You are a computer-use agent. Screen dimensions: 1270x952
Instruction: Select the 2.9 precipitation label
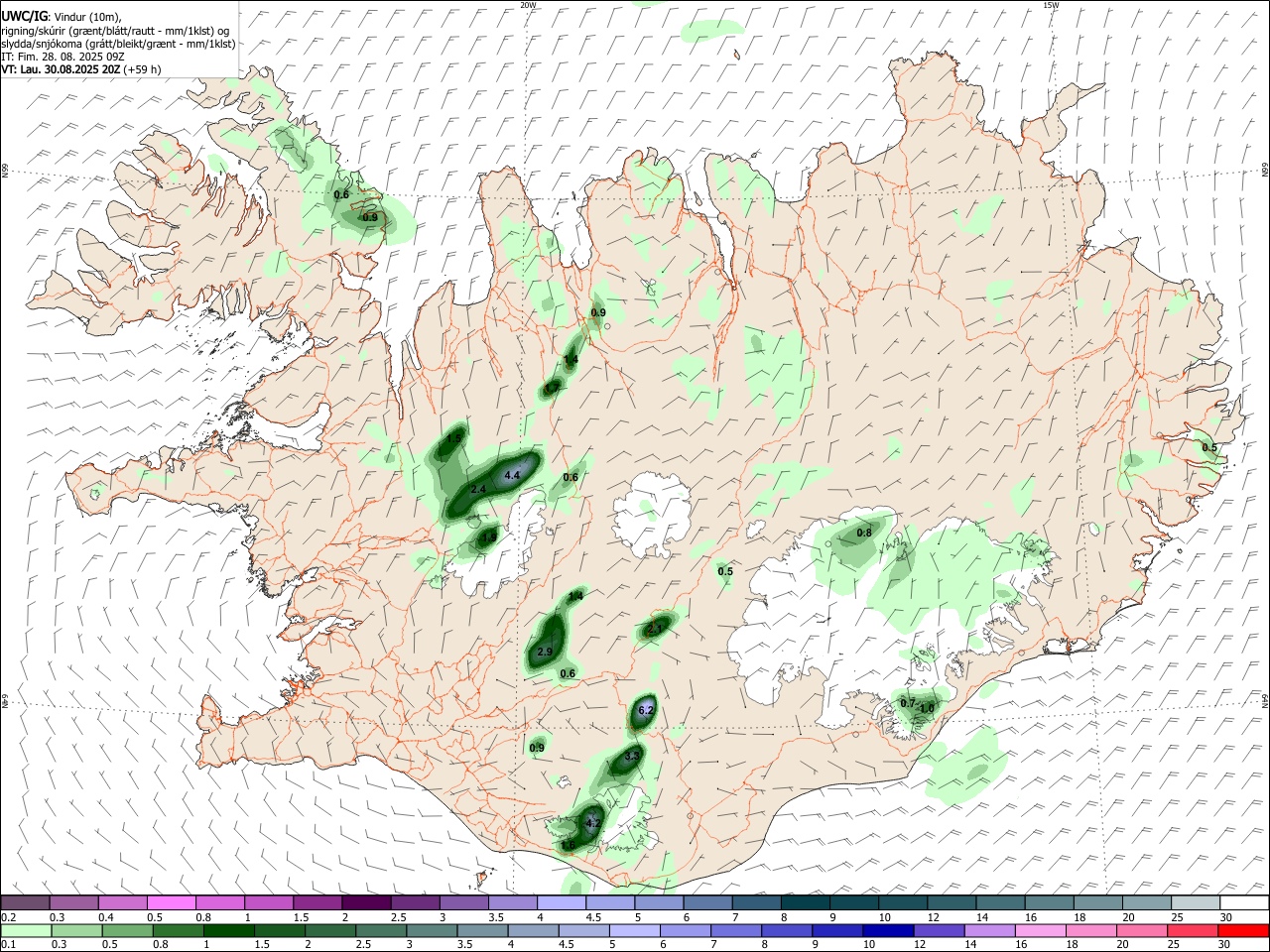coord(545,653)
